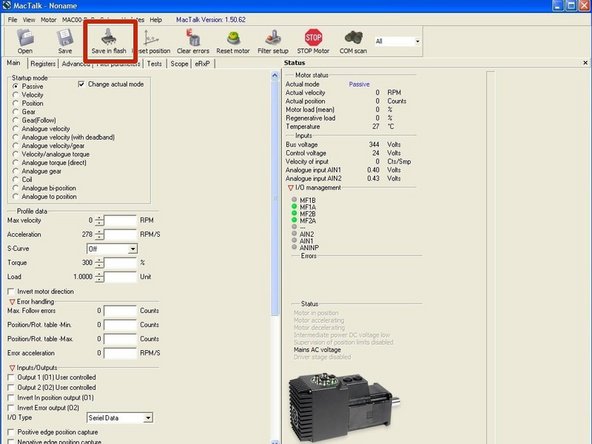Screen dimensions: 592x444
Task: Switch to the Scope tab
Action: (x=179, y=64)
